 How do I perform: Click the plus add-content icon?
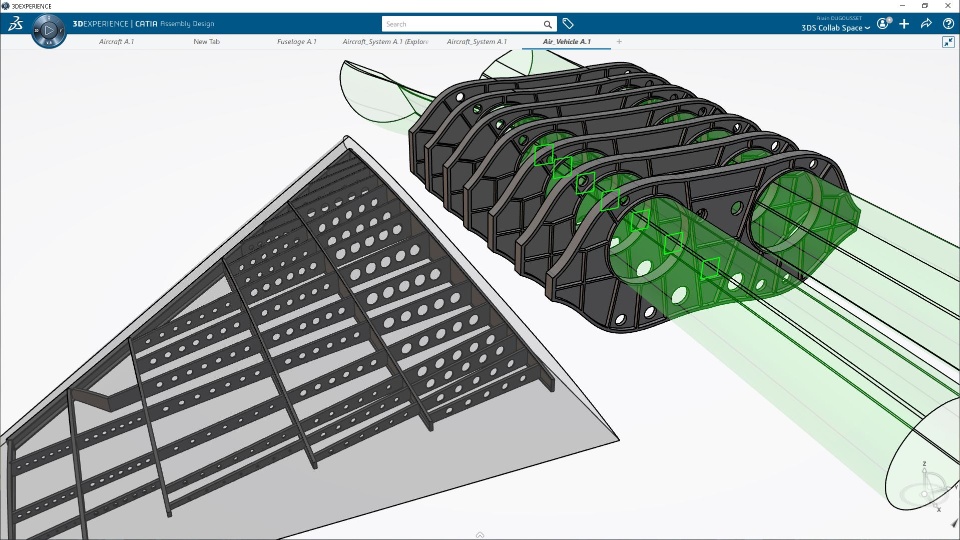click(x=904, y=23)
